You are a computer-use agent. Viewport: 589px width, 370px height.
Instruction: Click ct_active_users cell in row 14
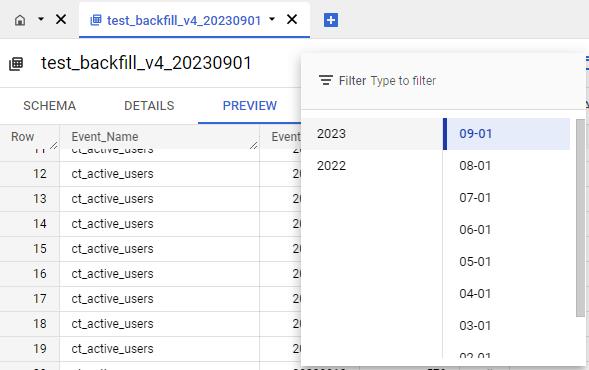pos(159,224)
